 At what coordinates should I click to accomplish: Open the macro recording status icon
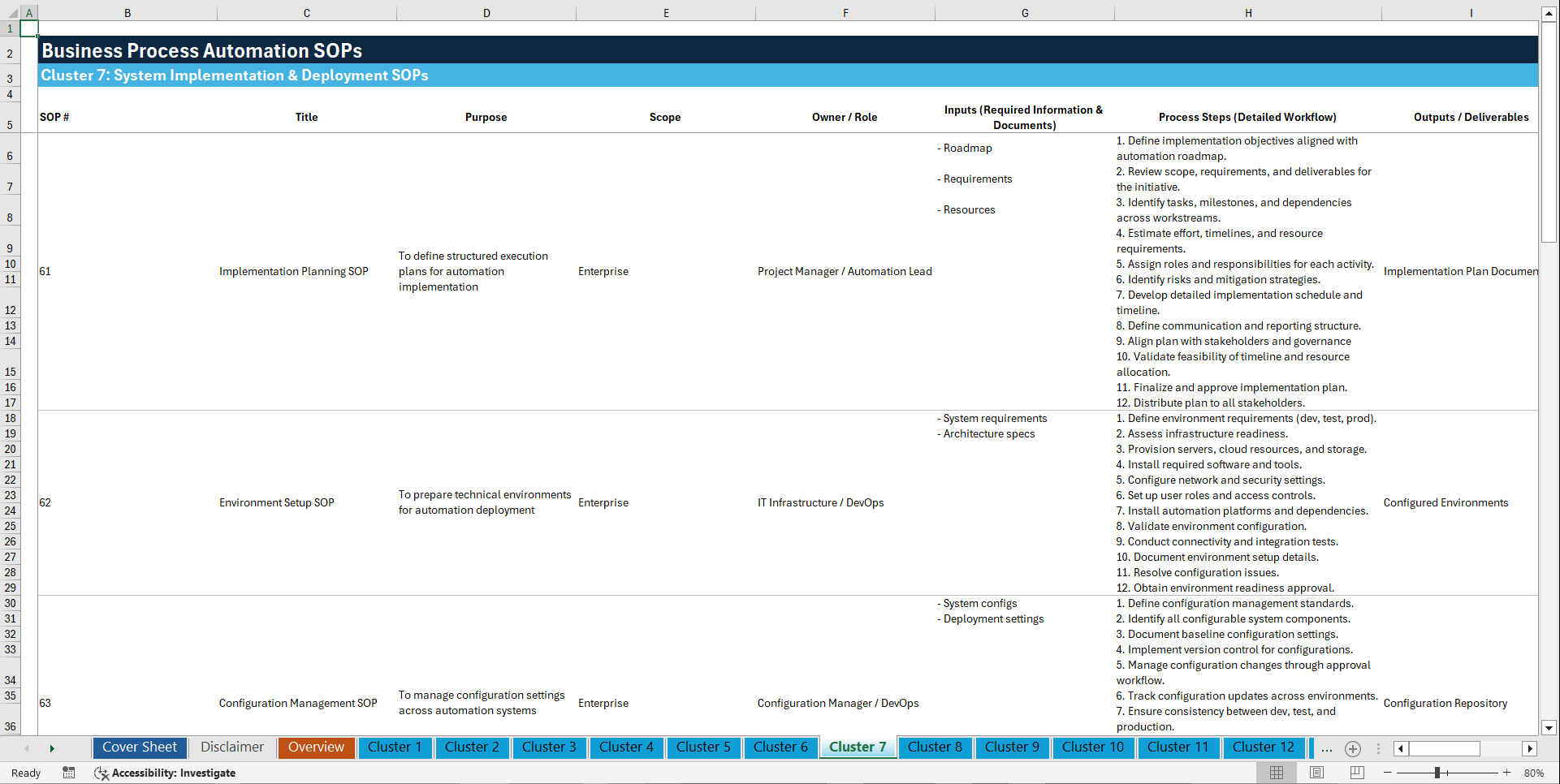(x=69, y=773)
